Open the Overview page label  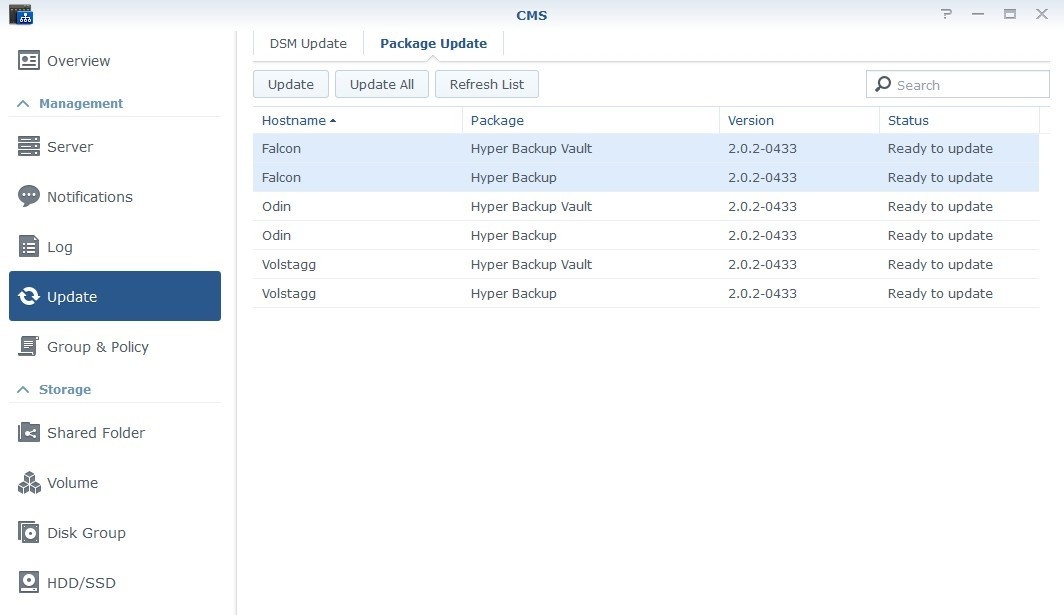(78, 60)
